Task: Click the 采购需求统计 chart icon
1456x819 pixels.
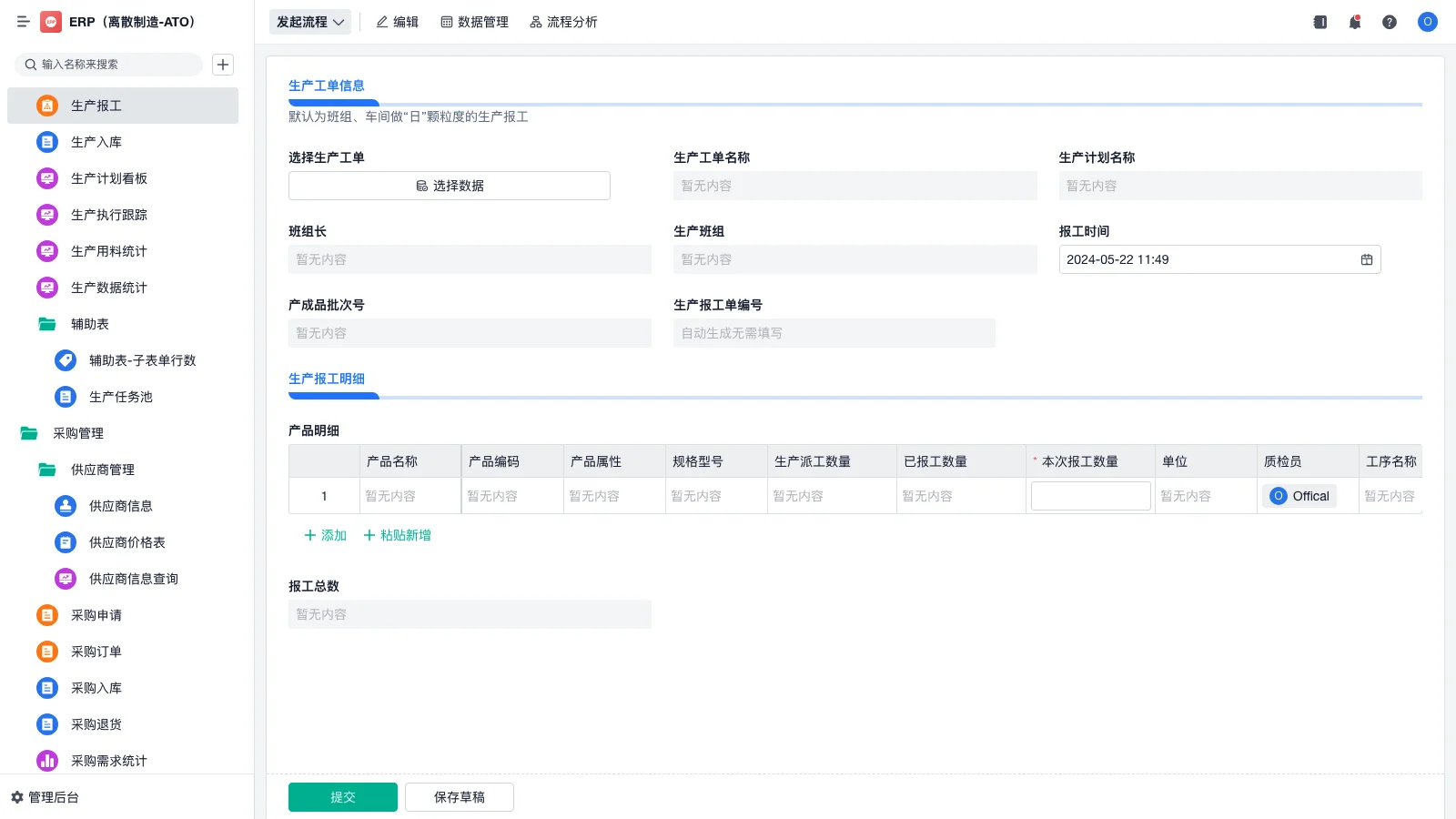Action: (46, 761)
